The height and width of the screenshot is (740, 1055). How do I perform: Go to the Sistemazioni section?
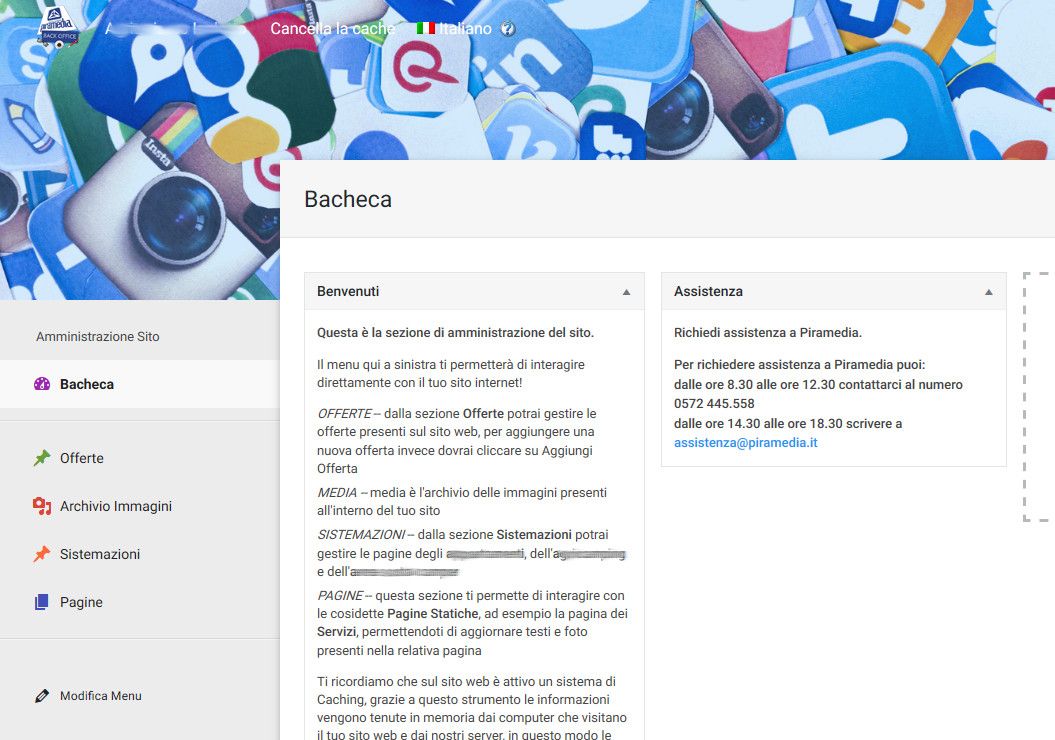pos(140,554)
